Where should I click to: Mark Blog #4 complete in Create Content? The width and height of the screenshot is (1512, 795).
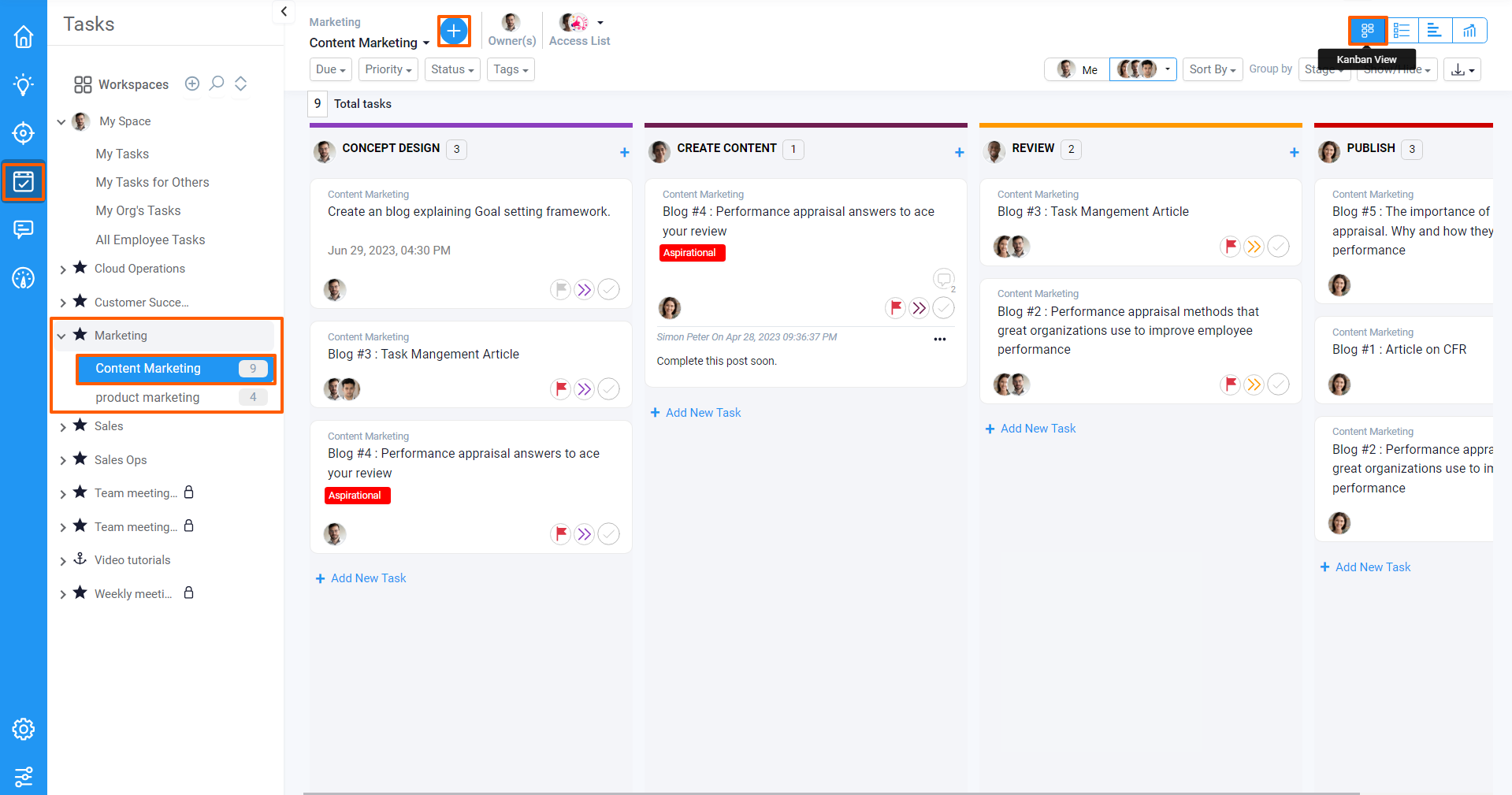coord(943,308)
